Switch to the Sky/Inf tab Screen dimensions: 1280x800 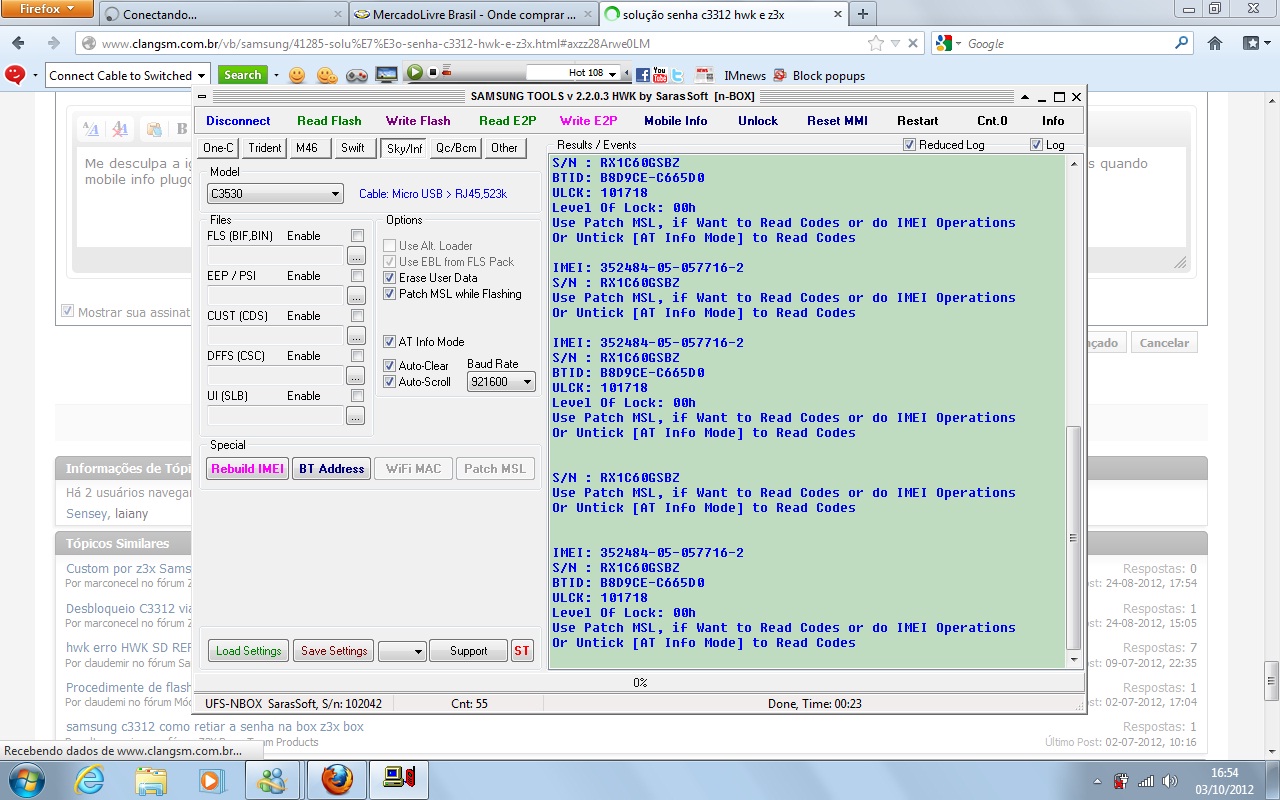pyautogui.click(x=403, y=148)
